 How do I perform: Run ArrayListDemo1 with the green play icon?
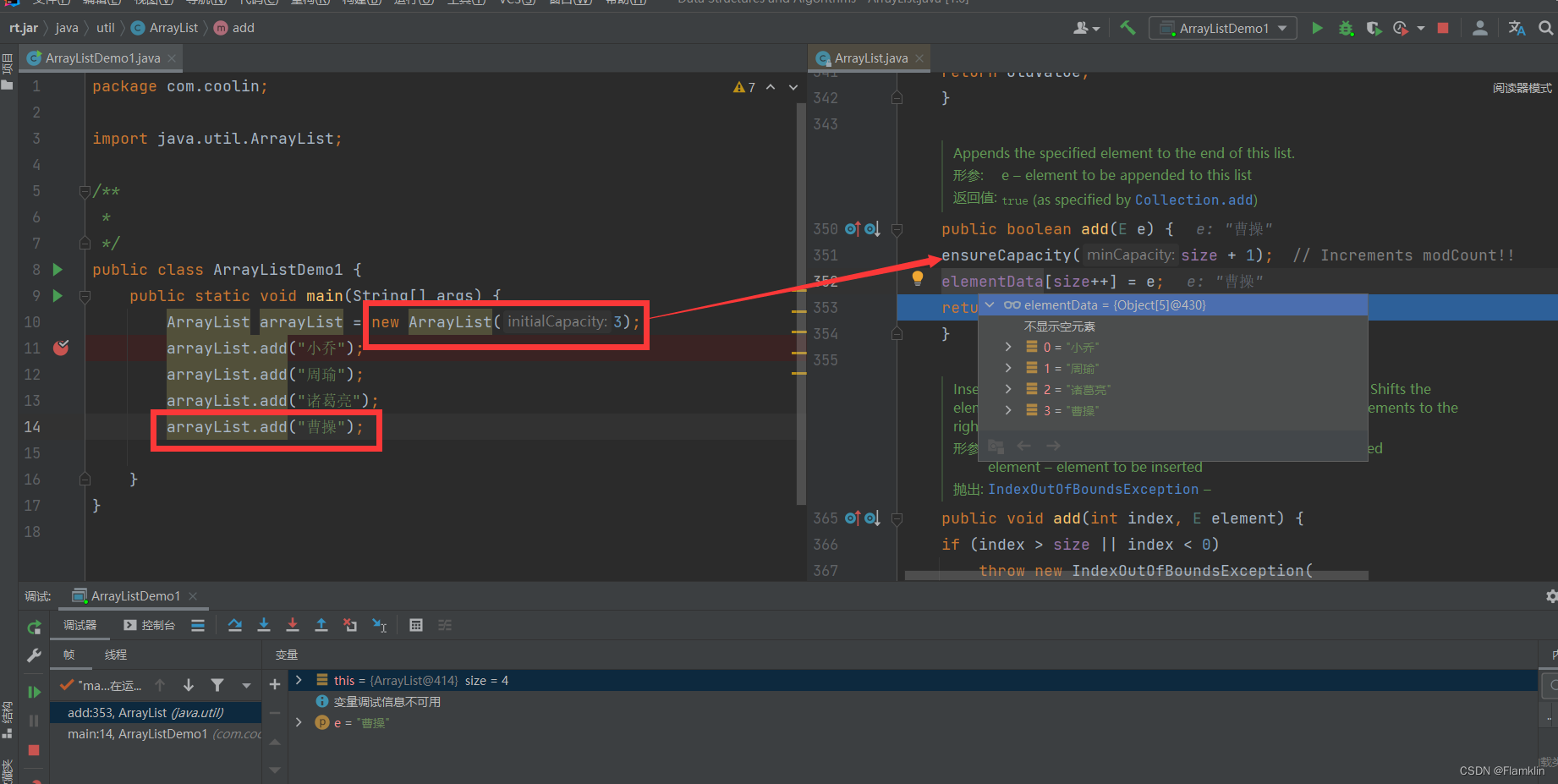(1317, 28)
